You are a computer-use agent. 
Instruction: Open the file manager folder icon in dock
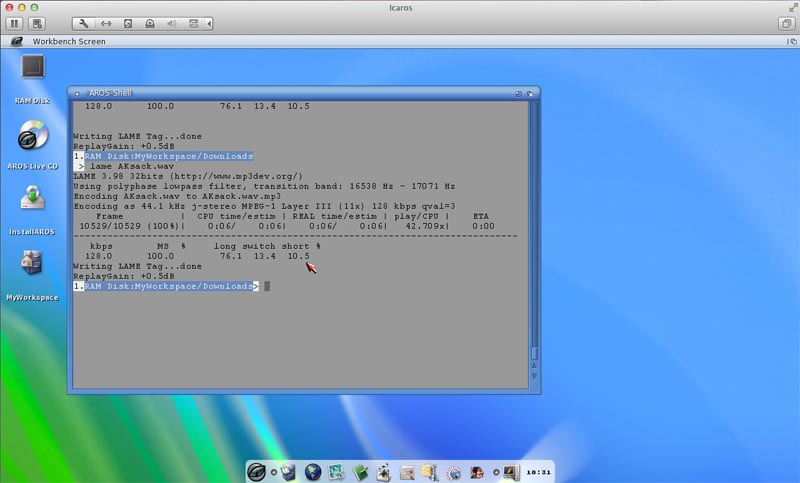407,472
